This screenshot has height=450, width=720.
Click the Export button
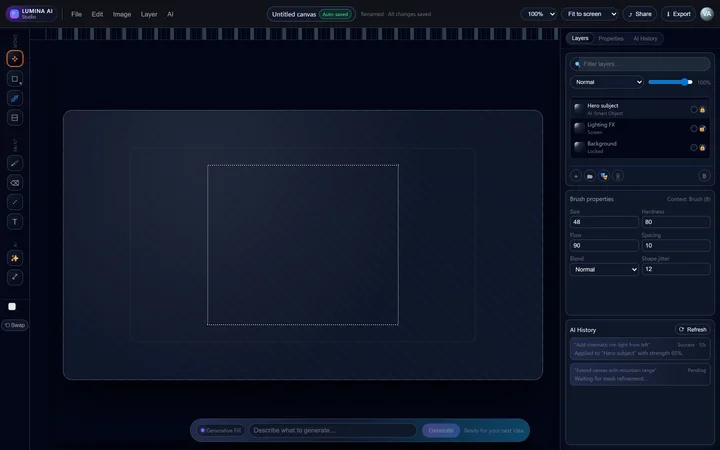[x=678, y=14]
